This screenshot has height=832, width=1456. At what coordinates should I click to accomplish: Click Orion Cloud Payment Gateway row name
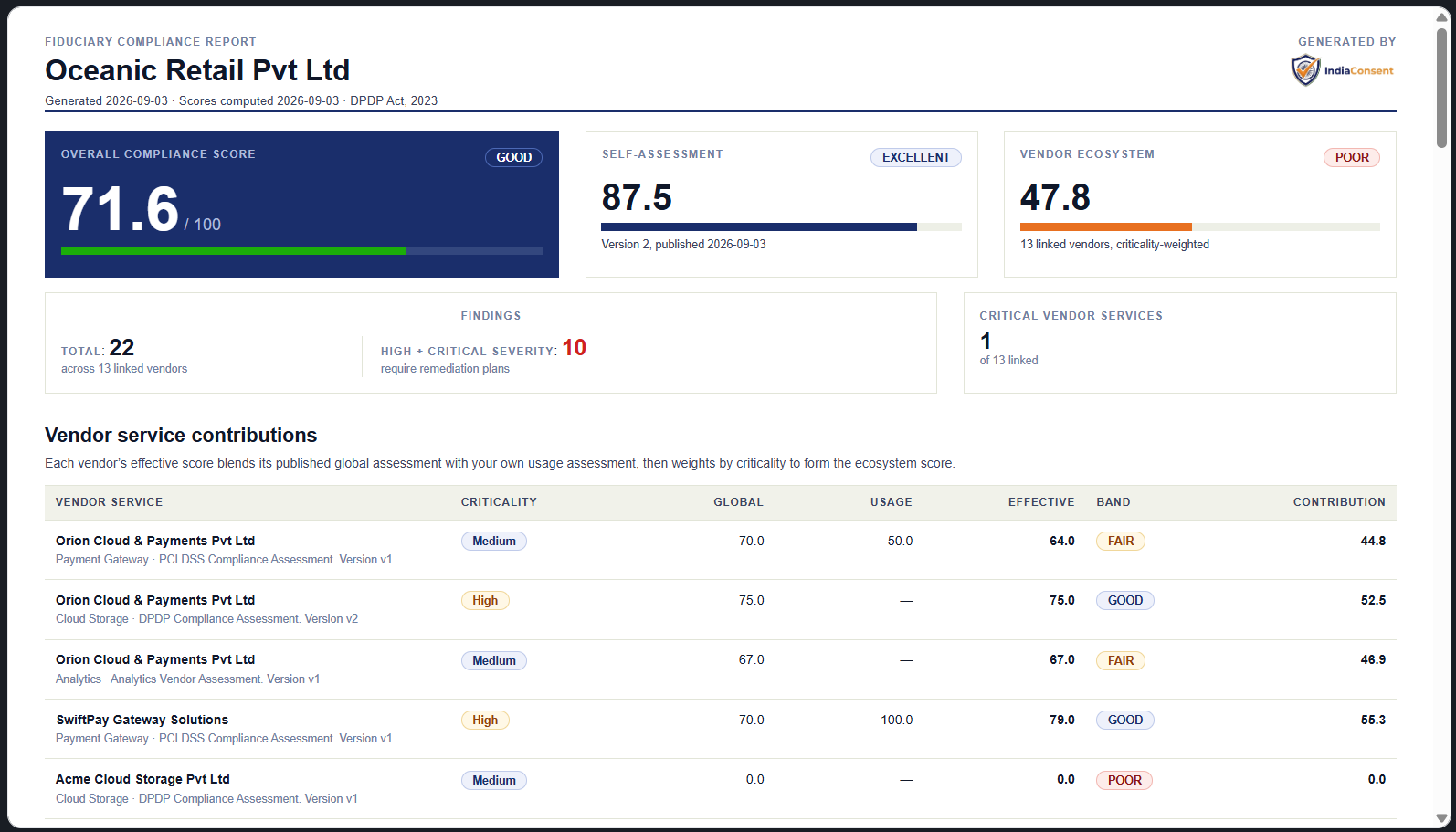point(155,541)
